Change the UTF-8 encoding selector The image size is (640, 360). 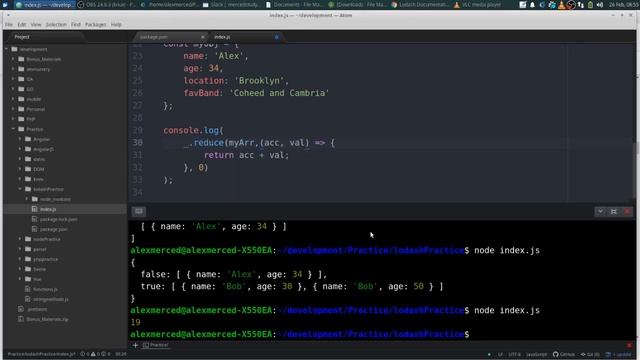point(514,354)
